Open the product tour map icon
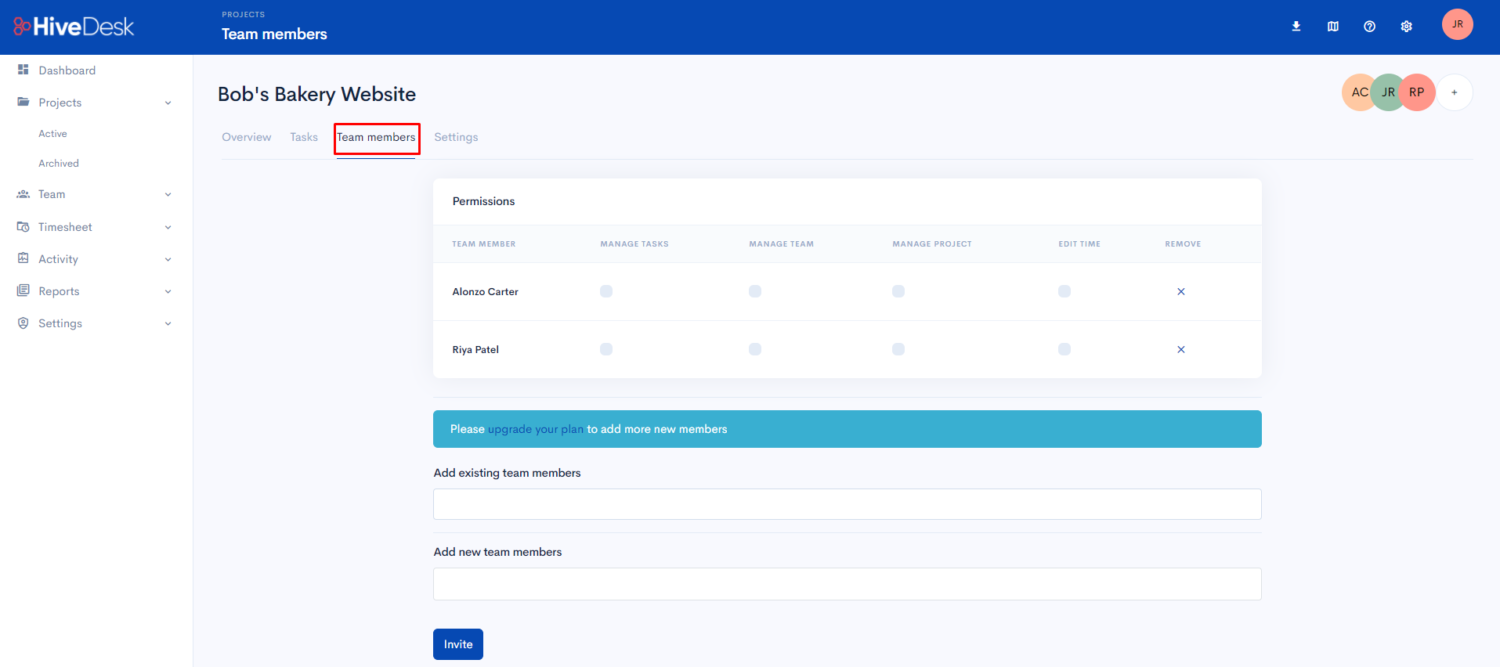Screen dimensions: 1500x667 (x=1333, y=26)
